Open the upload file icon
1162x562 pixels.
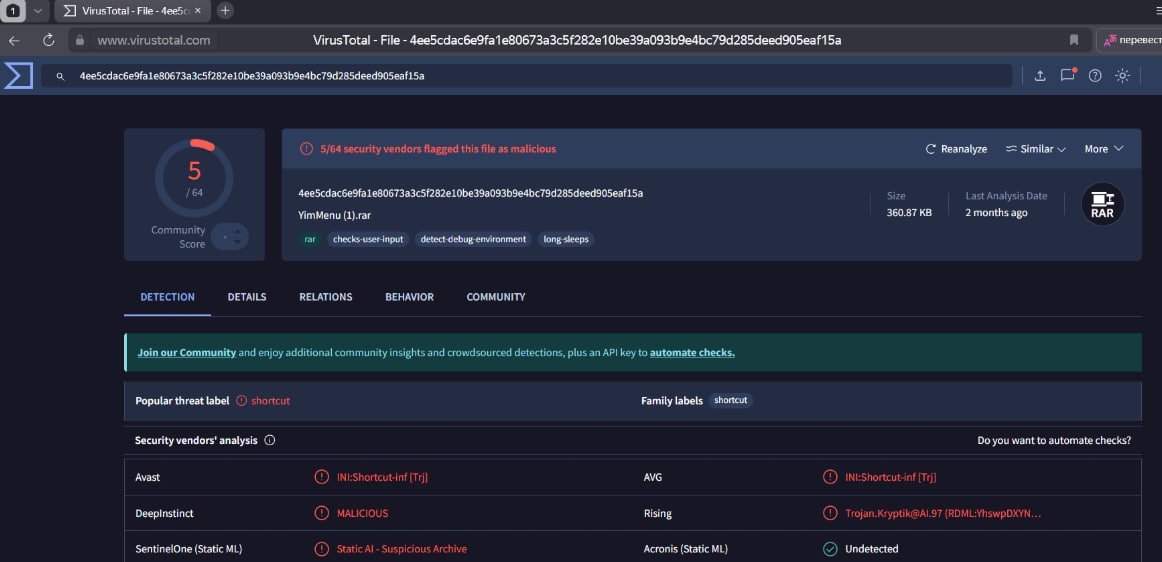click(1040, 76)
